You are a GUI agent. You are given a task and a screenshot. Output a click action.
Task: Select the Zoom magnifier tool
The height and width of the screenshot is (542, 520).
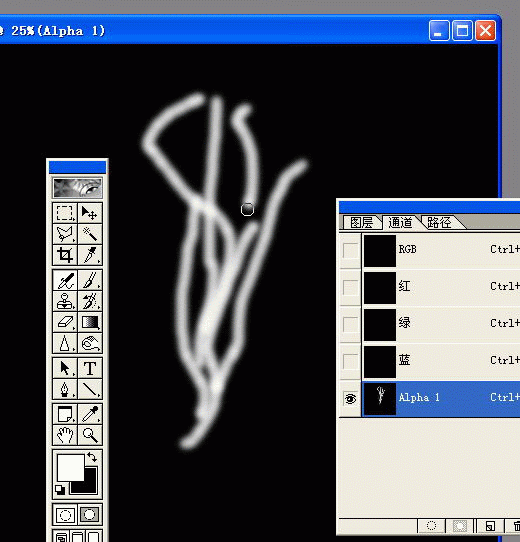point(90,435)
